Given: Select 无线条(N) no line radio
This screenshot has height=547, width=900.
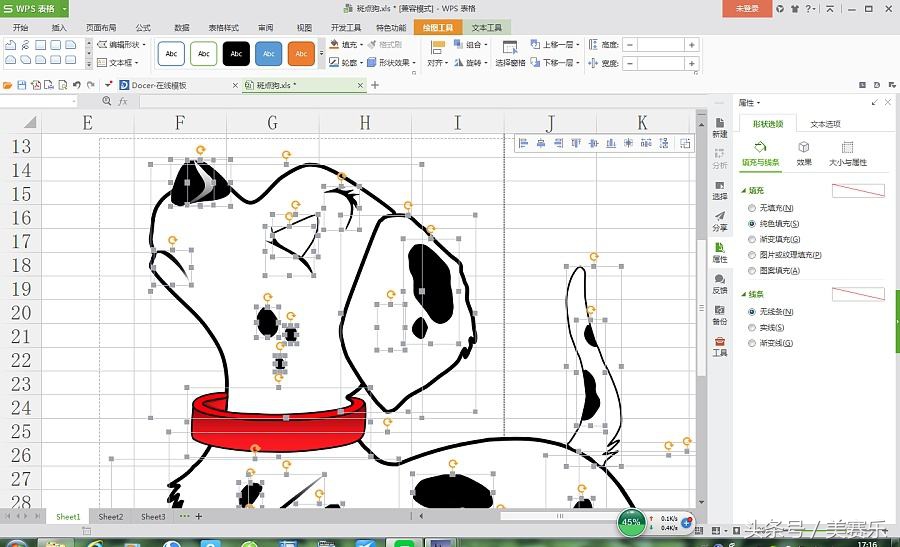Looking at the screenshot, I should [751, 312].
